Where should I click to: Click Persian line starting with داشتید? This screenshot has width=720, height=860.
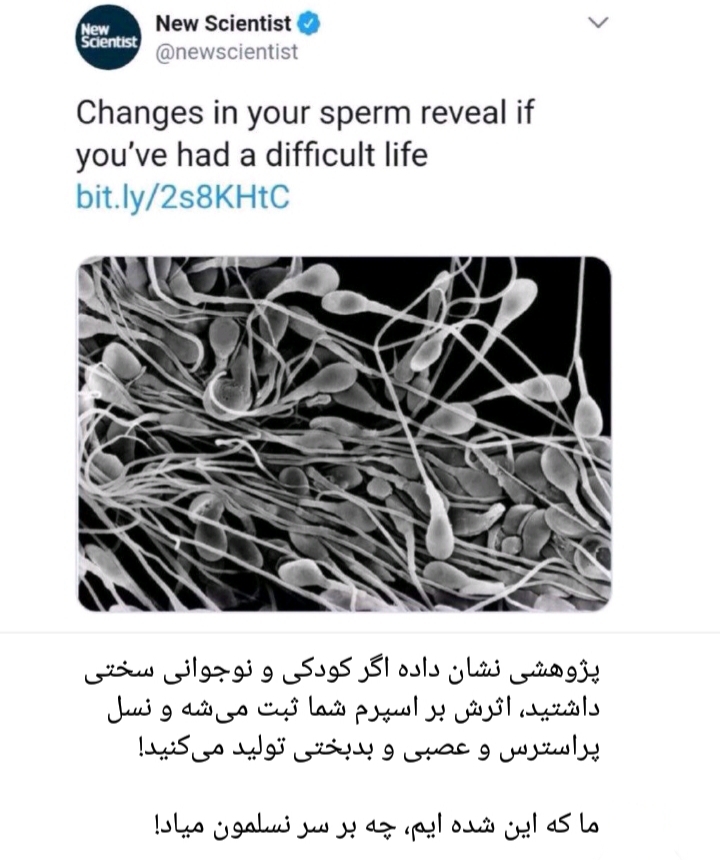353,710
